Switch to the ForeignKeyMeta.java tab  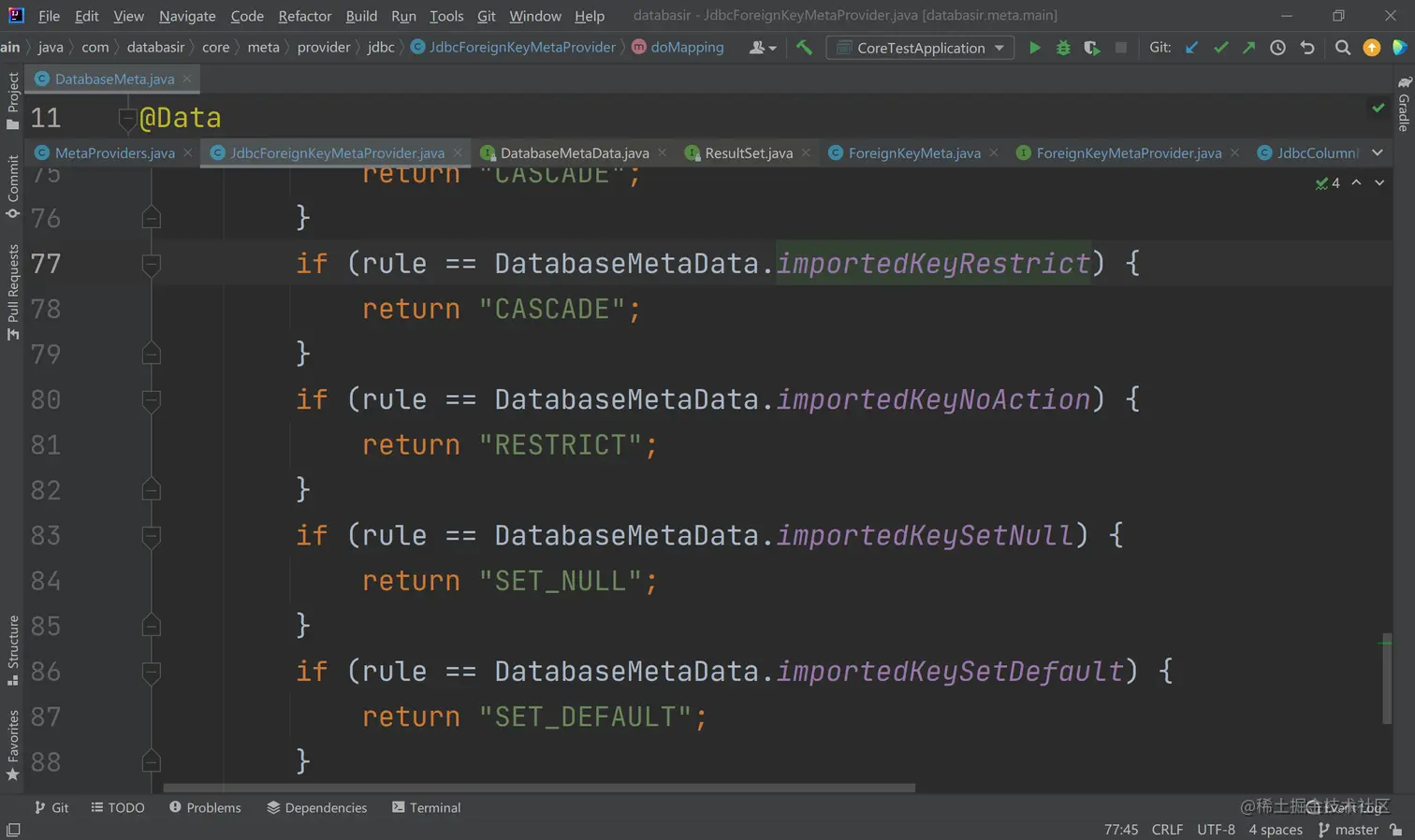(913, 152)
